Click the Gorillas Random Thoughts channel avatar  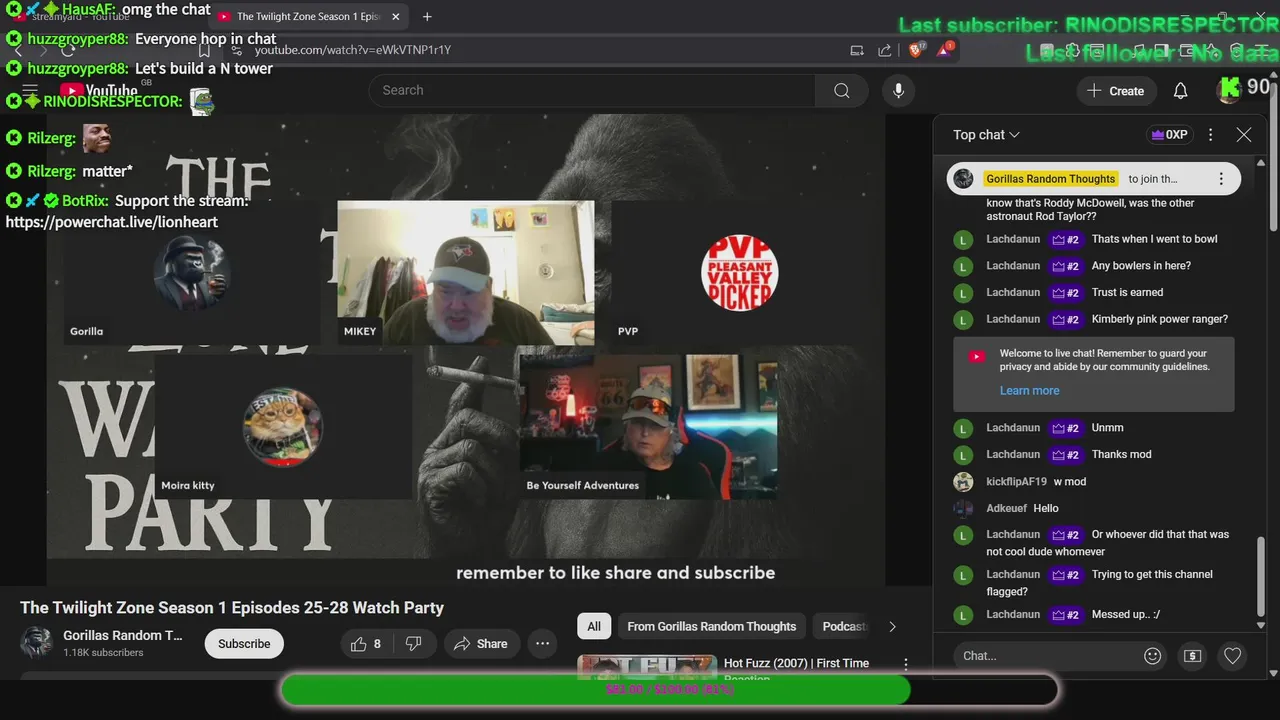(x=37, y=643)
